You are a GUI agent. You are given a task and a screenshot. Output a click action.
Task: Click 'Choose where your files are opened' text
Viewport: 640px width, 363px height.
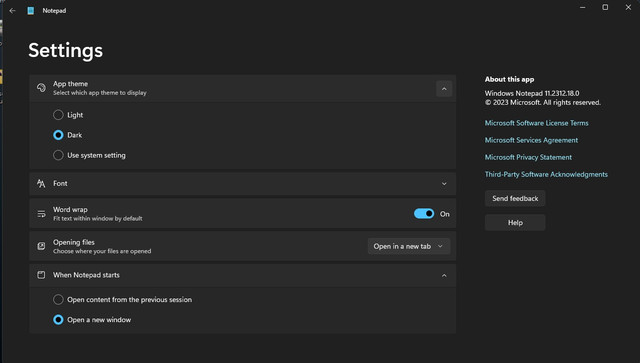(x=102, y=251)
